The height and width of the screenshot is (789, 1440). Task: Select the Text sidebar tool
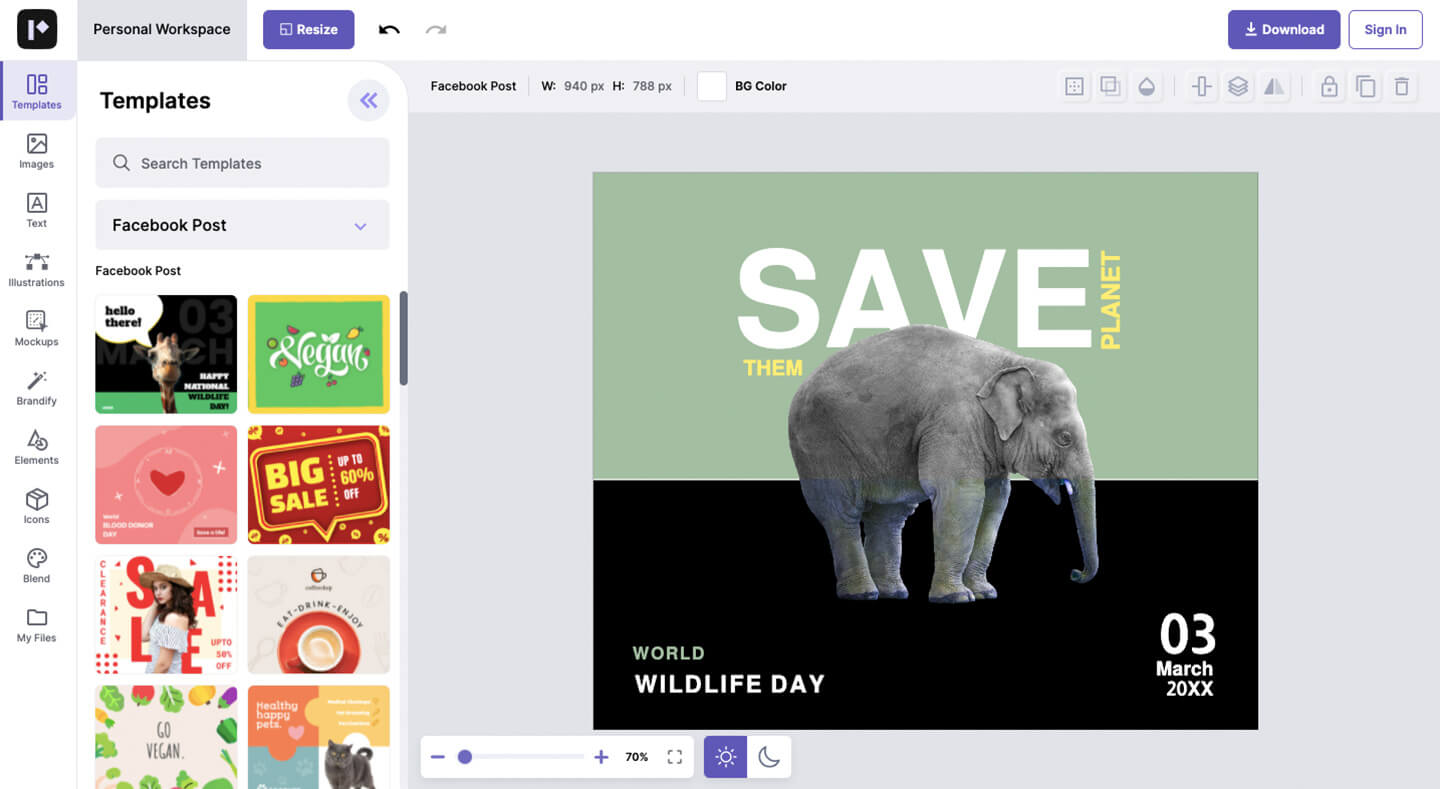37,210
